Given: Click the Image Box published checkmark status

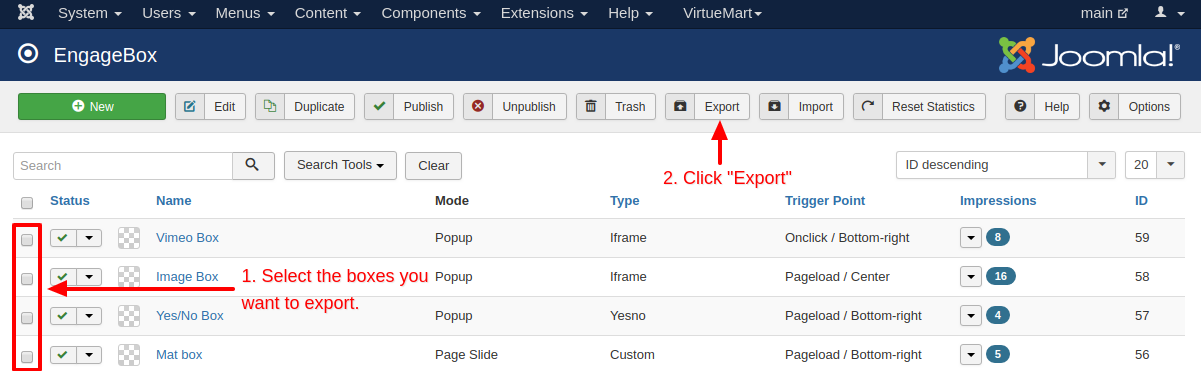Looking at the screenshot, I should pyautogui.click(x=63, y=277).
